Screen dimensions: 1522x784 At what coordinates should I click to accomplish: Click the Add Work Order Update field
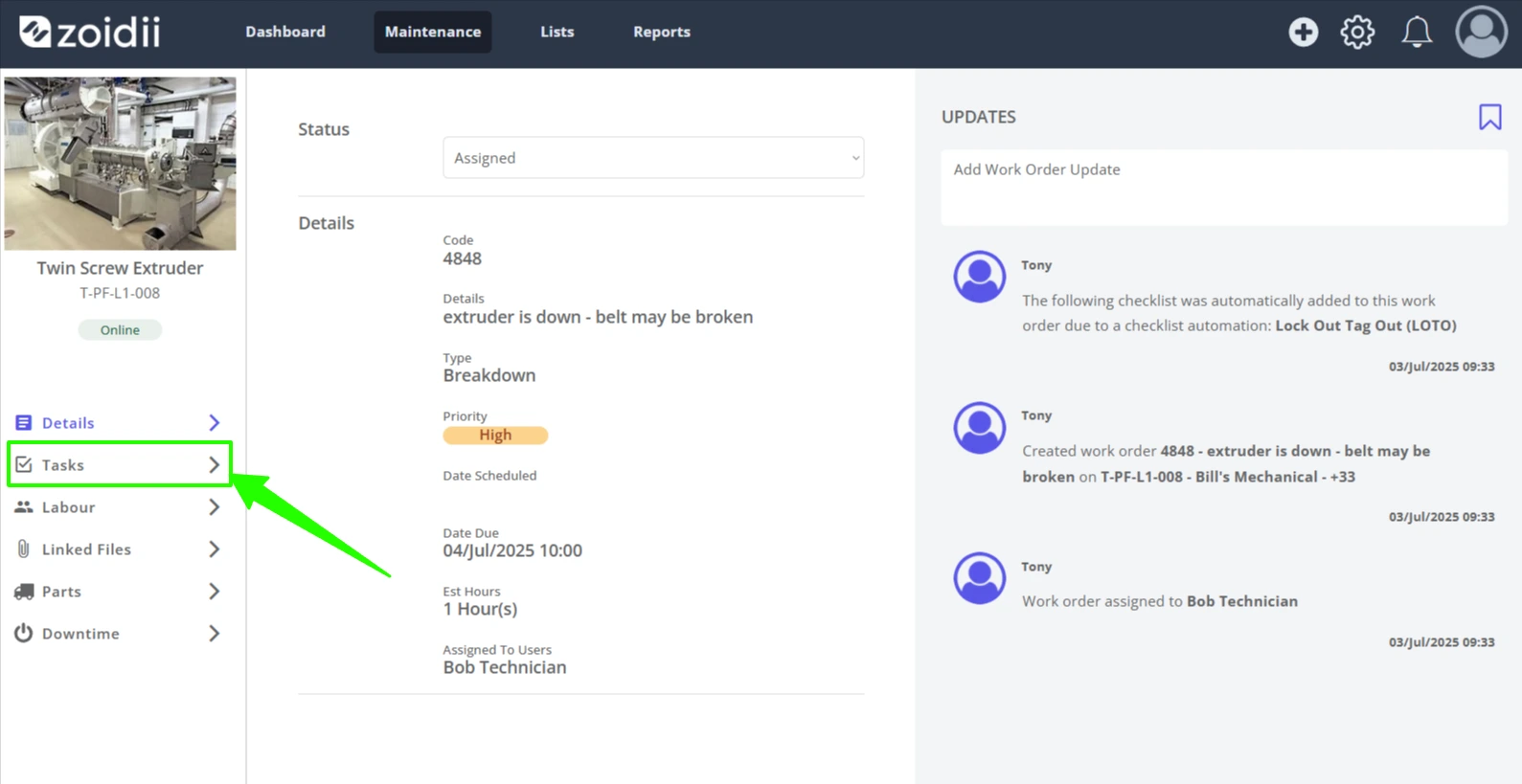(1224, 188)
